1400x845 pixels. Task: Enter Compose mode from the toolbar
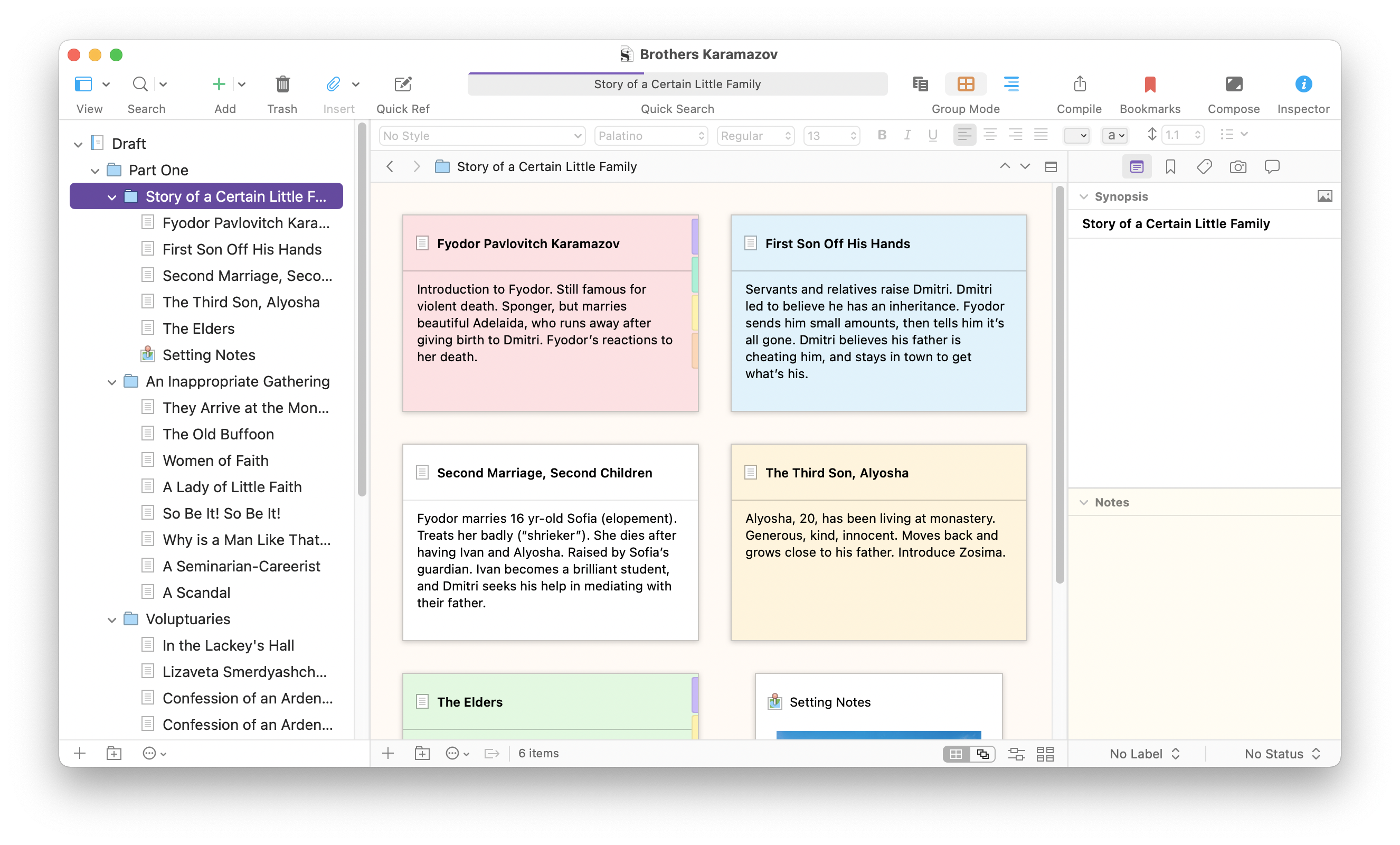coord(1233,84)
